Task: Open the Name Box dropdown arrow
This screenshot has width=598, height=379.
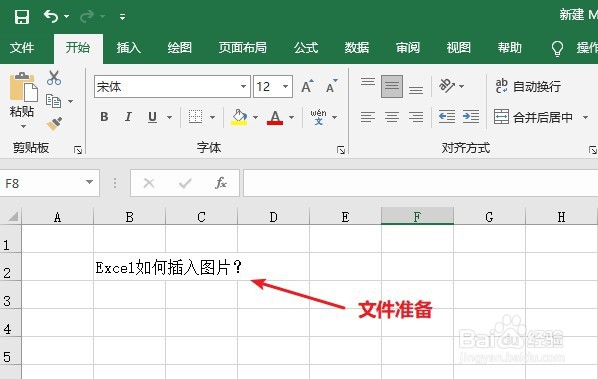Action: 89,182
